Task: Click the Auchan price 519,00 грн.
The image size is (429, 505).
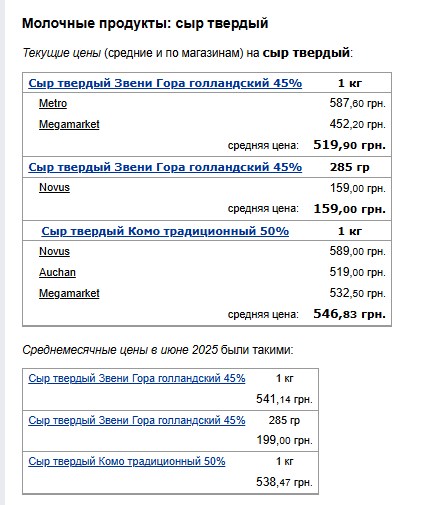Action: (x=357, y=272)
